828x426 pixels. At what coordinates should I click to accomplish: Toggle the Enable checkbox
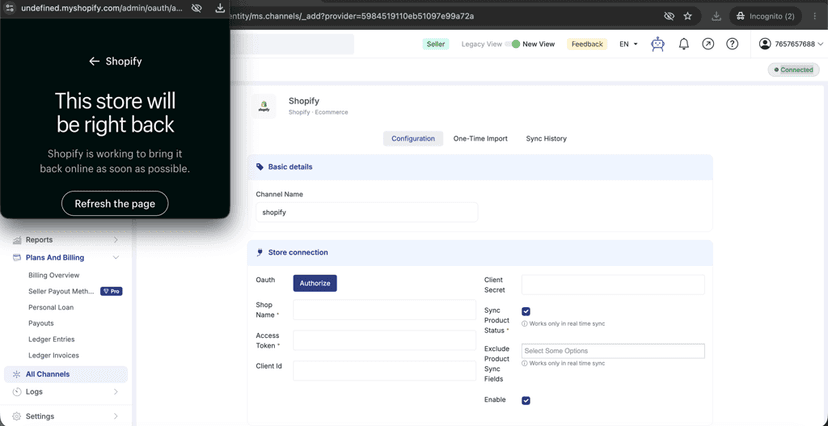(526, 401)
